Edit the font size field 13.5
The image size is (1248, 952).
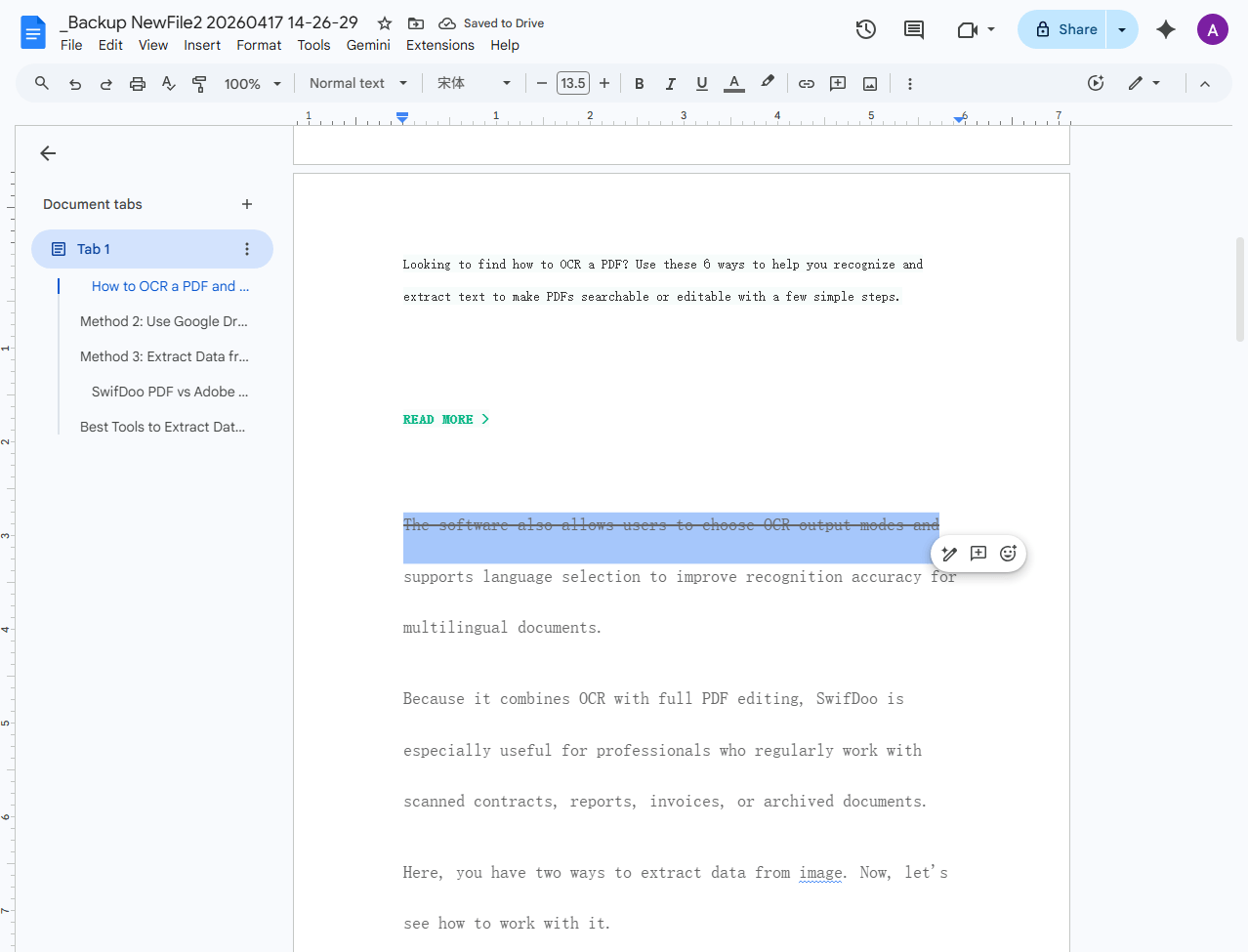573,84
